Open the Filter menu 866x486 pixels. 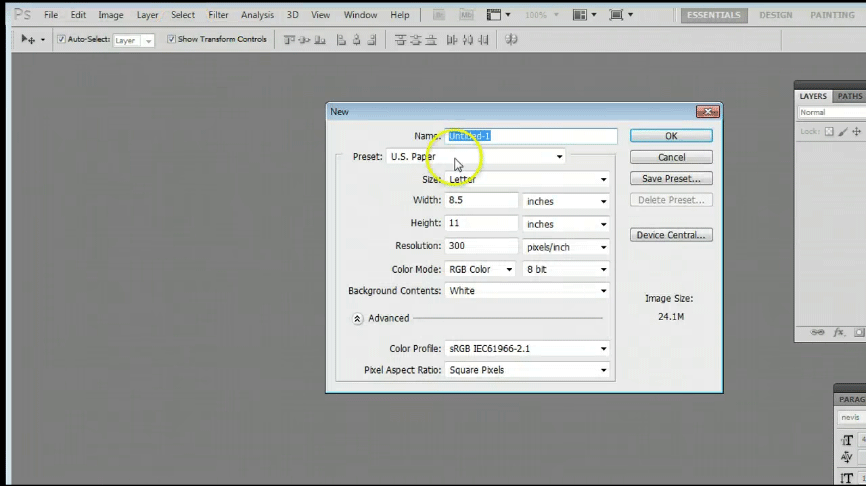click(218, 15)
